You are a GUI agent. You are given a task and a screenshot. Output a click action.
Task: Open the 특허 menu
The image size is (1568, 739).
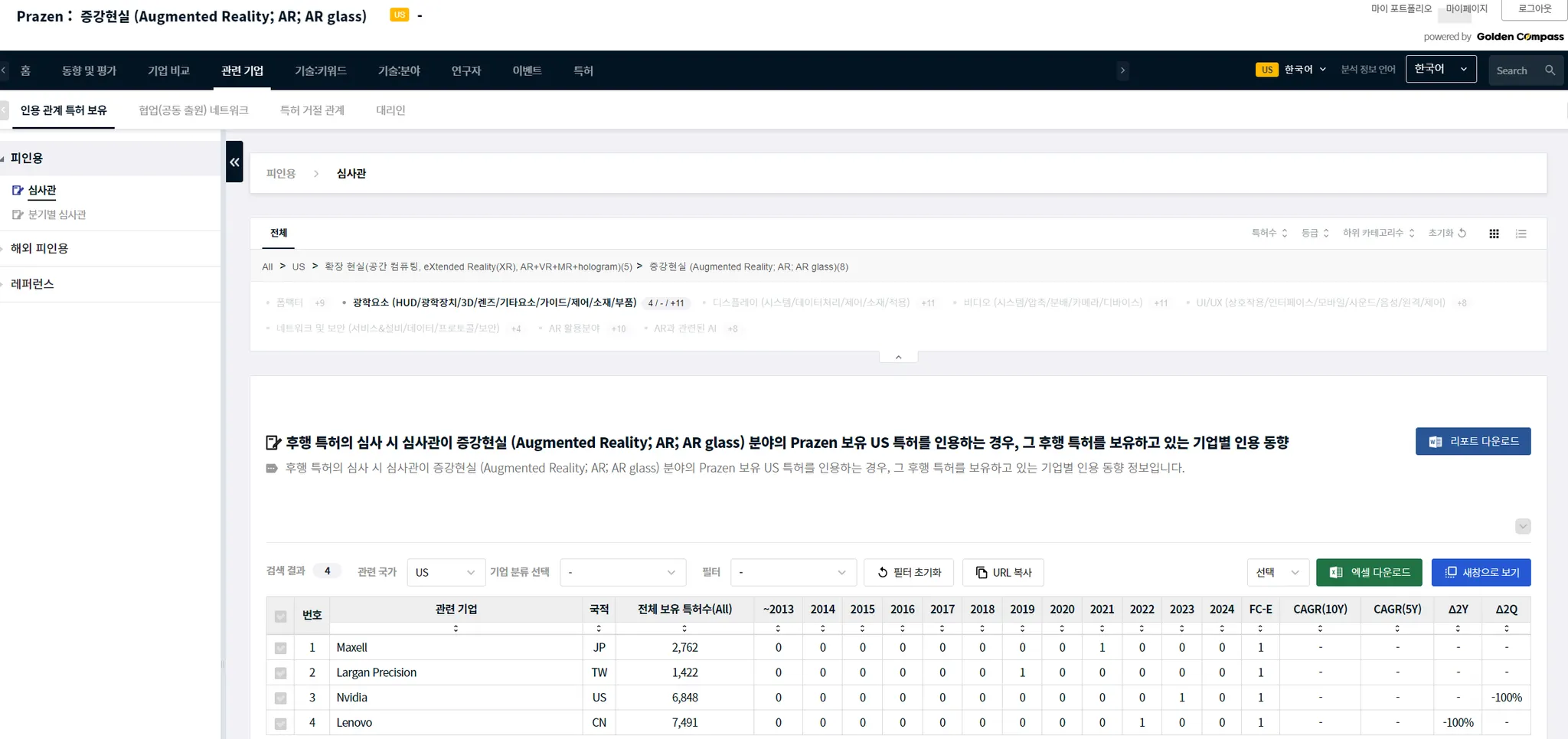[x=583, y=70]
